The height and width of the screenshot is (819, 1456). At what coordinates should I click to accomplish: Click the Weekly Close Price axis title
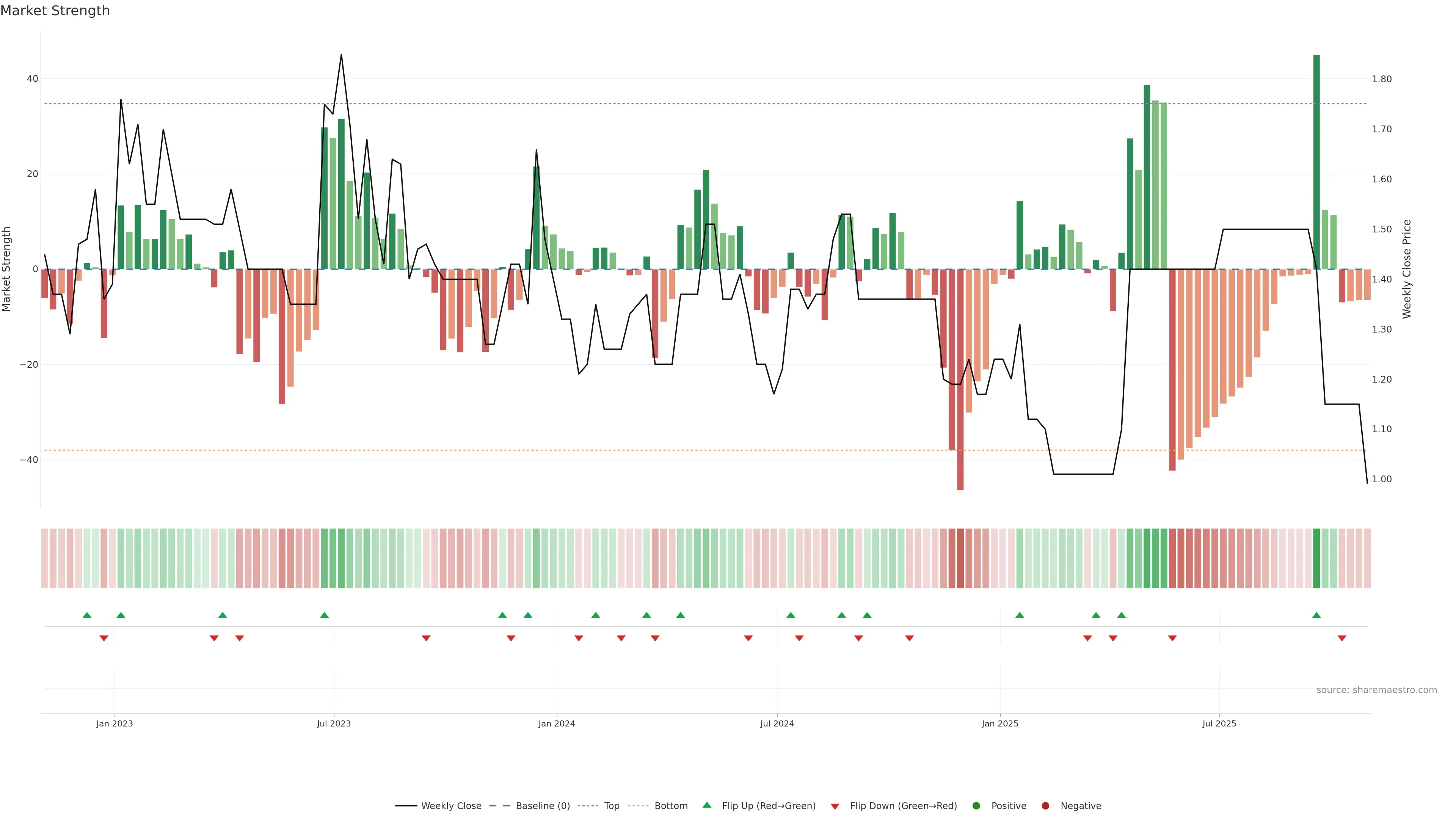(x=1407, y=269)
